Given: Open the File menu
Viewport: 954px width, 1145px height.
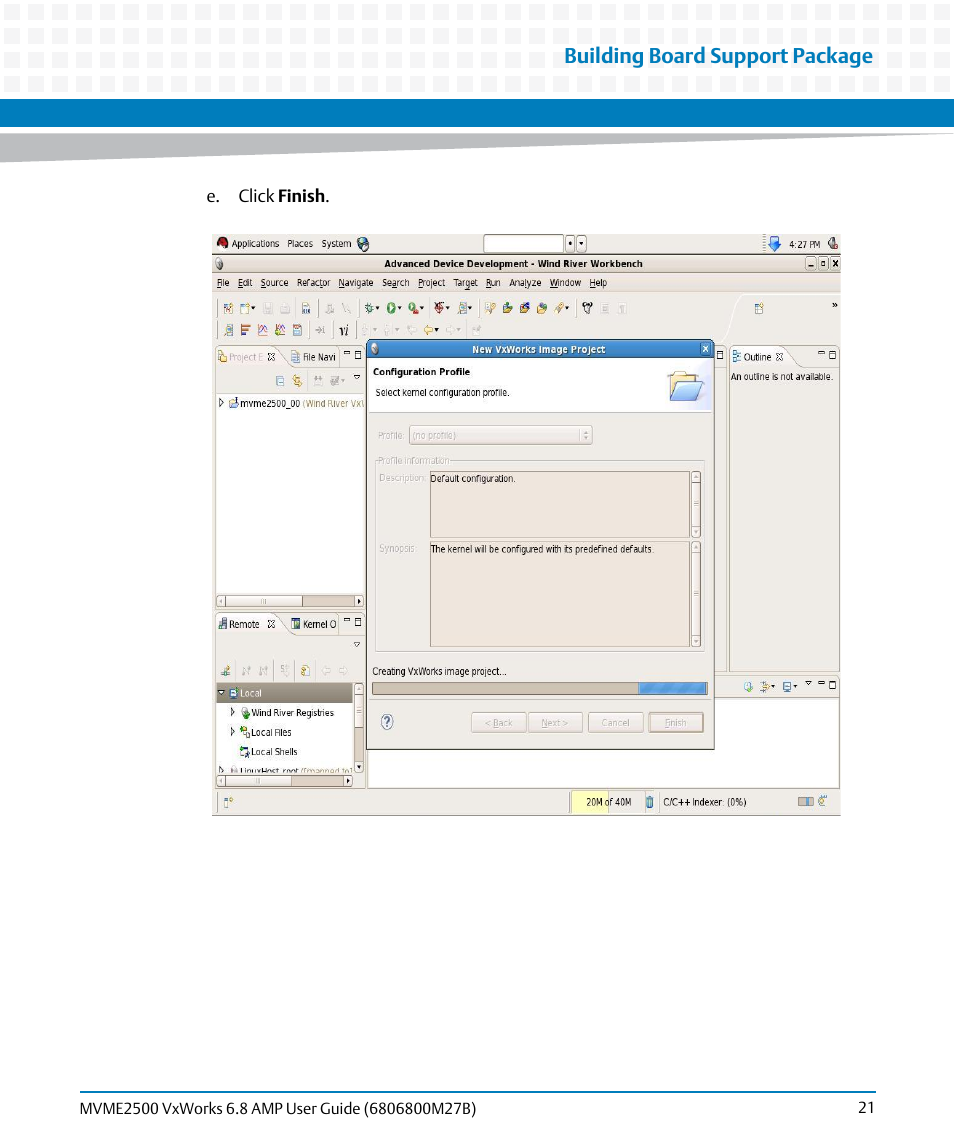Looking at the screenshot, I should (223, 283).
